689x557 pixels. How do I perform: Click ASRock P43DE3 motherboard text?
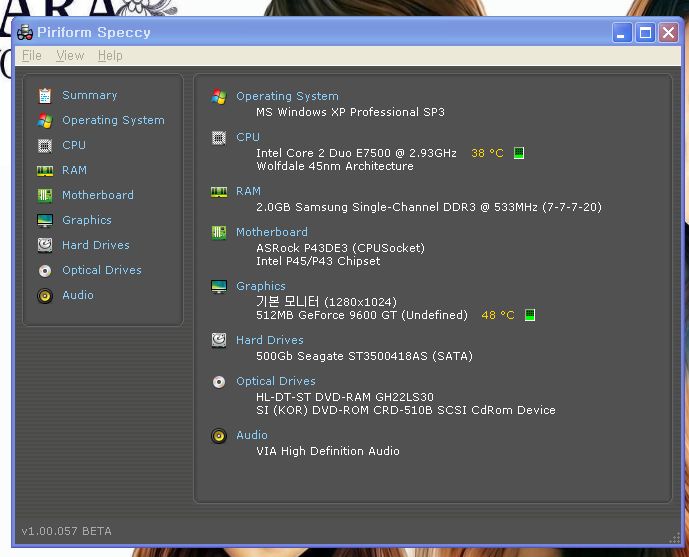point(341,248)
